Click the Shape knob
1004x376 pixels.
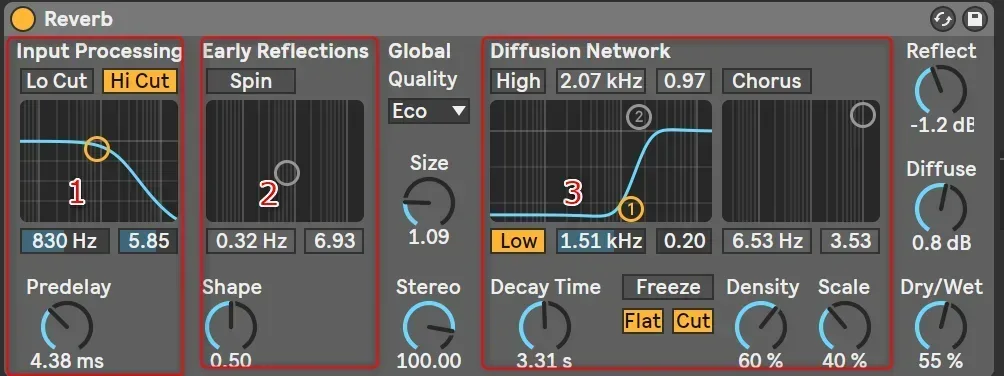pos(231,327)
